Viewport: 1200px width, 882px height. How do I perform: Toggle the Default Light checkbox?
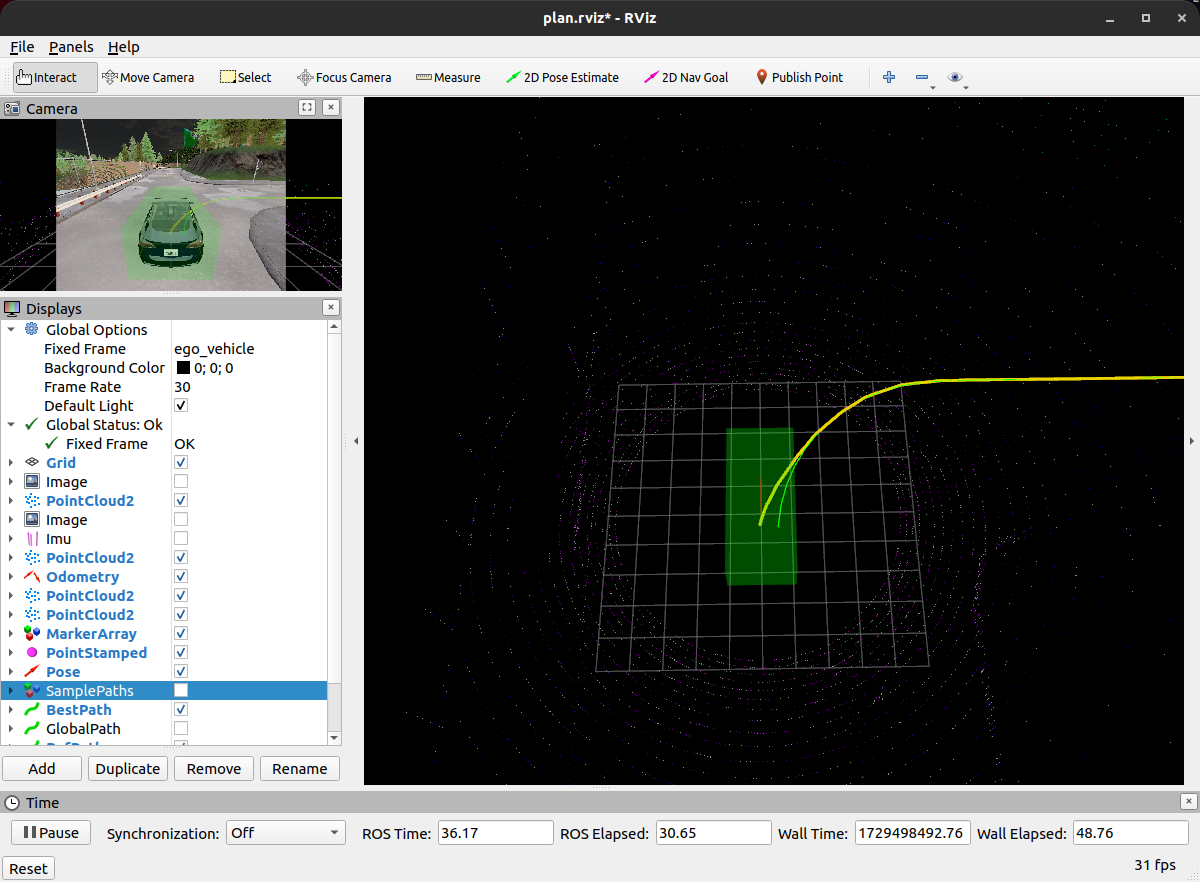tap(181, 405)
